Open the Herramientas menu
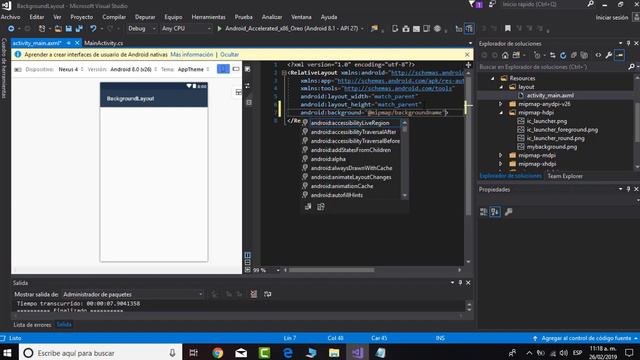 click(x=208, y=17)
